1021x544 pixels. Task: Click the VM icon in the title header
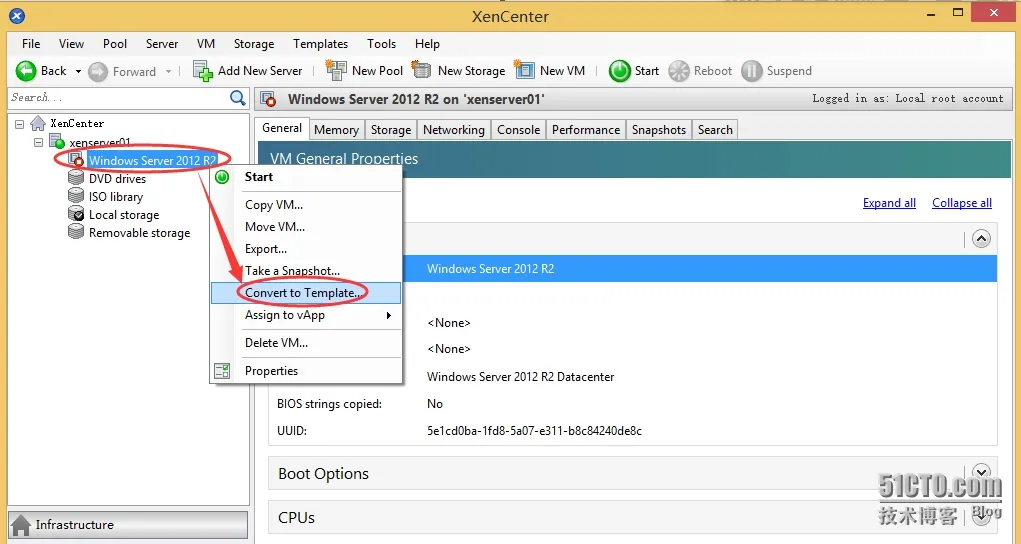tap(268, 99)
